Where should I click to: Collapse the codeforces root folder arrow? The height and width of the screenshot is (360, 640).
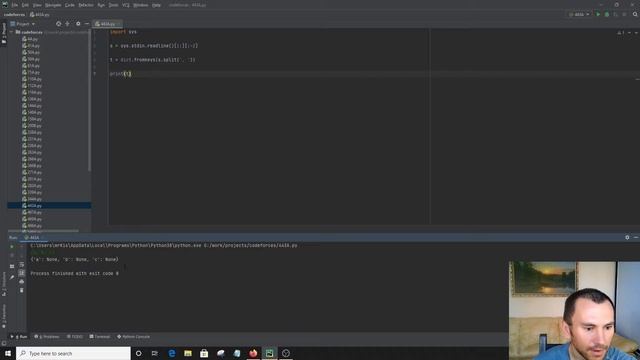12,32
